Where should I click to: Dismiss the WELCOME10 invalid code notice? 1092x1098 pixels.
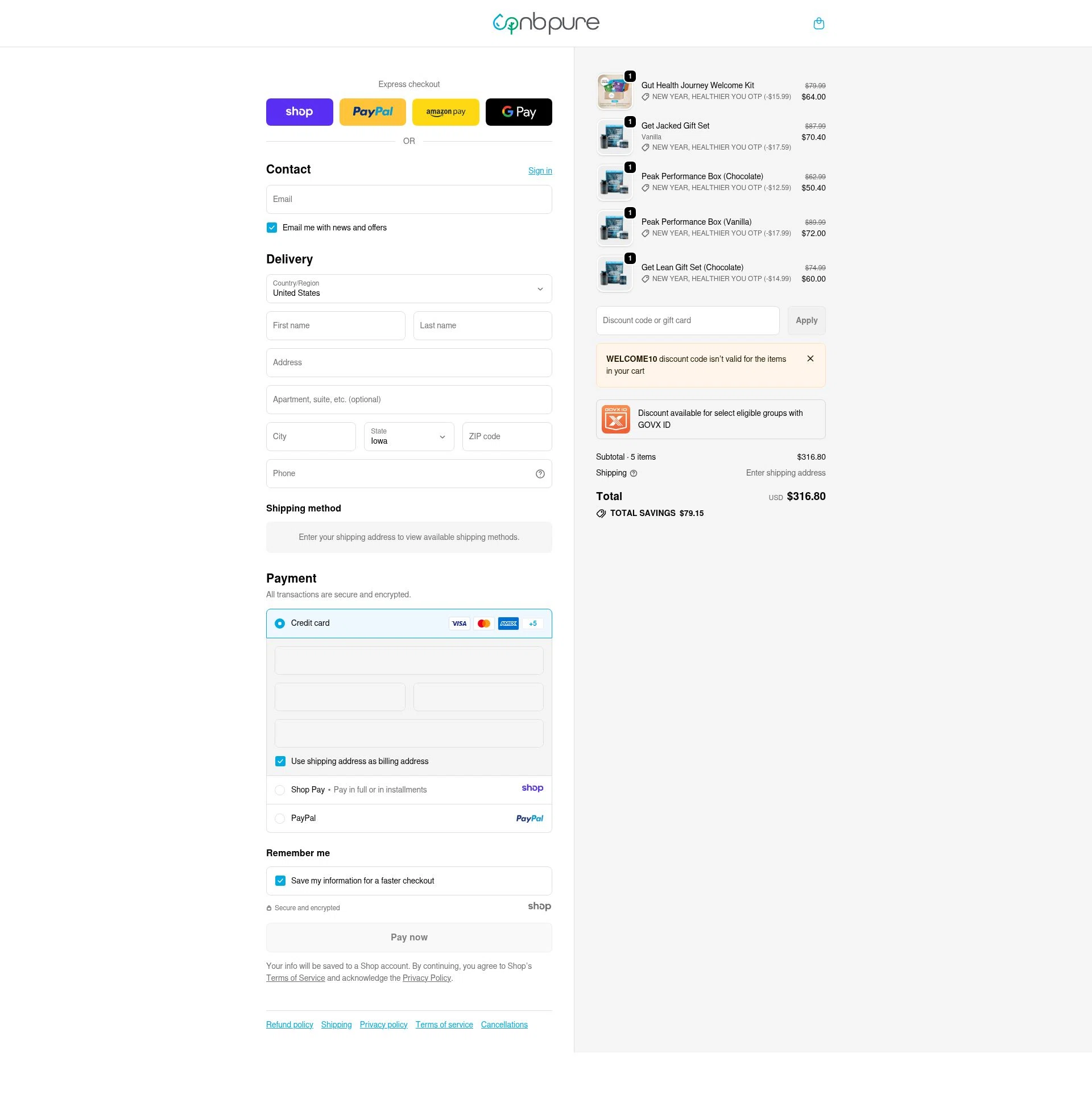810,358
